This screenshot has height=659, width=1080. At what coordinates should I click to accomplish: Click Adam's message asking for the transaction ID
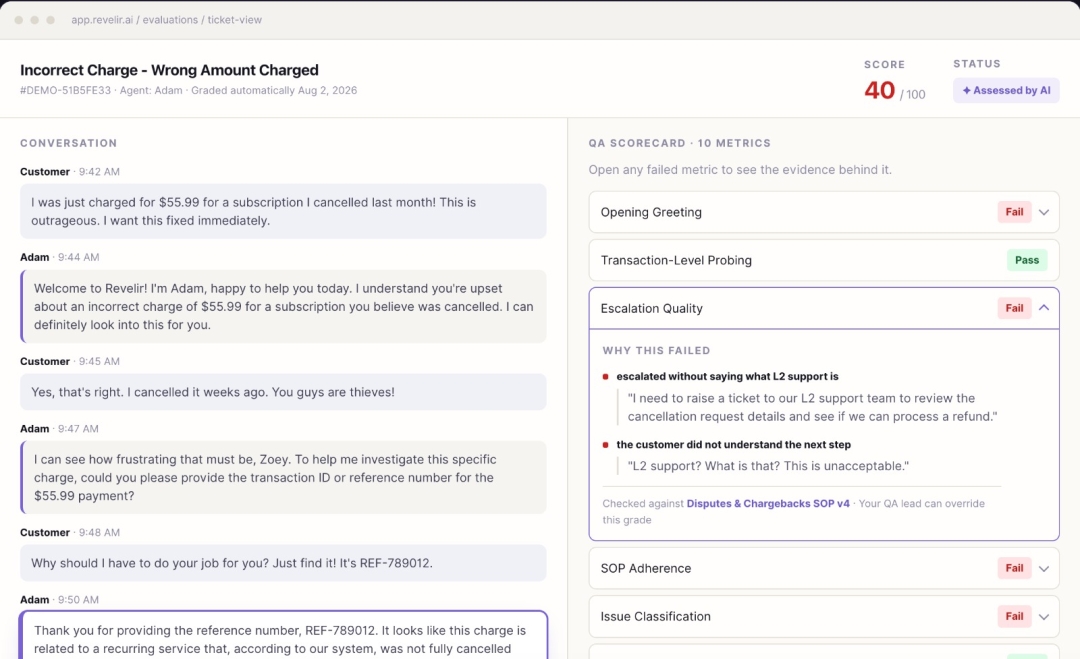tap(283, 477)
